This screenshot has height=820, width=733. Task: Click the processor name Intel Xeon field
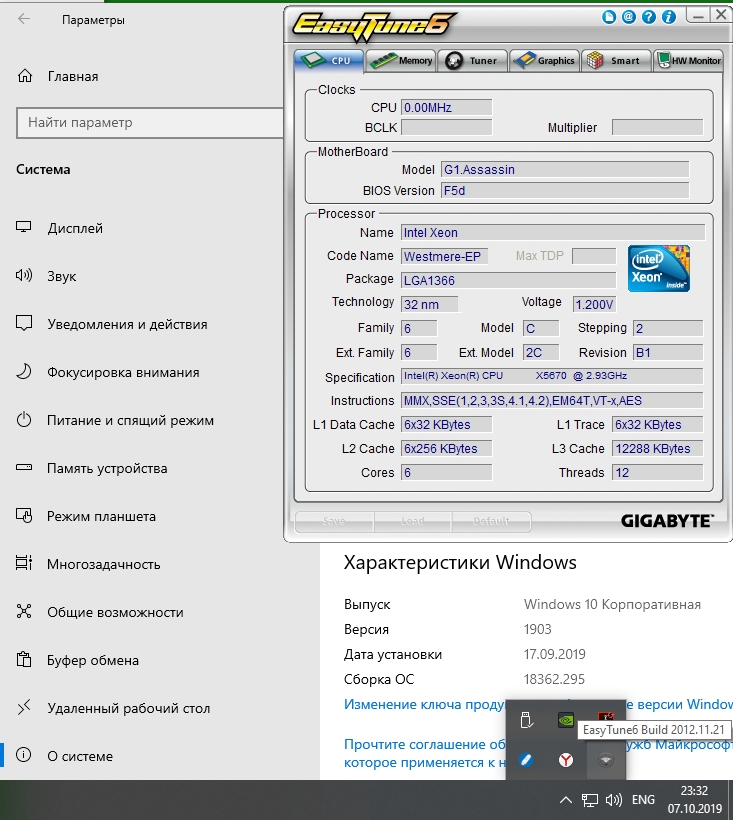(553, 232)
